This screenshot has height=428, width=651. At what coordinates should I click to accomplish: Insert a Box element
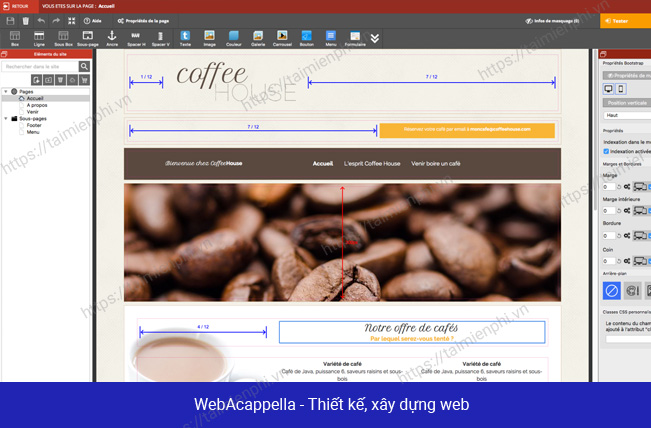15,39
